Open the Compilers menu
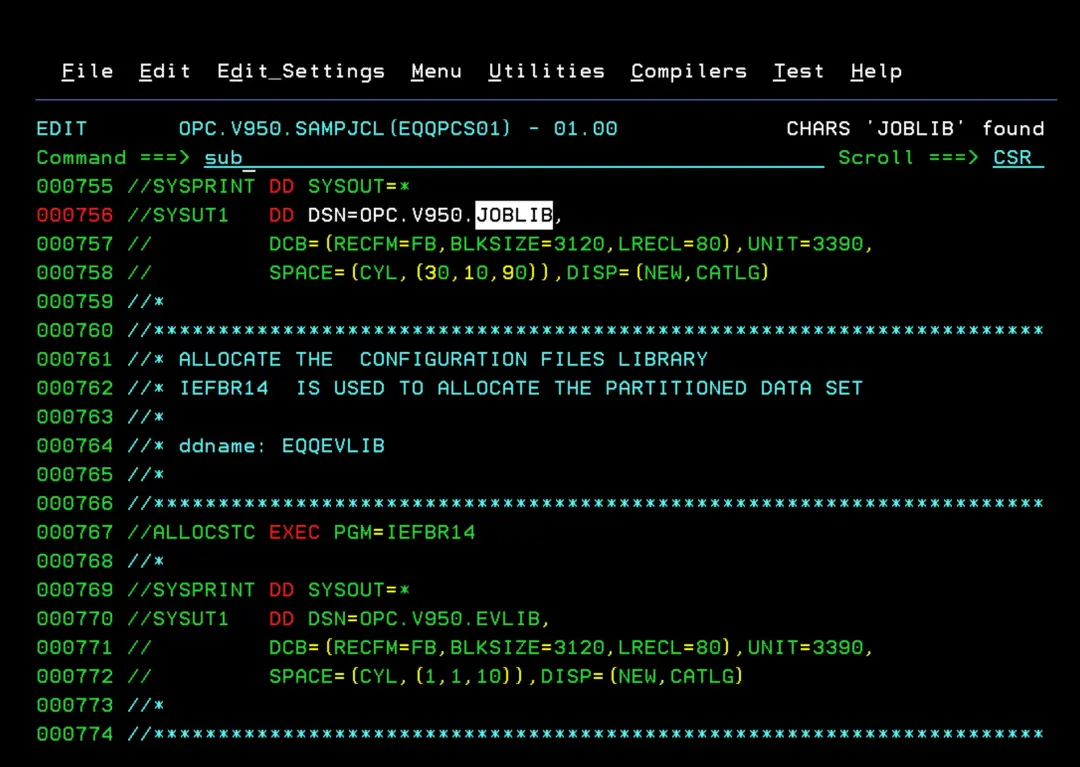This screenshot has width=1080, height=767. pyautogui.click(x=689, y=72)
